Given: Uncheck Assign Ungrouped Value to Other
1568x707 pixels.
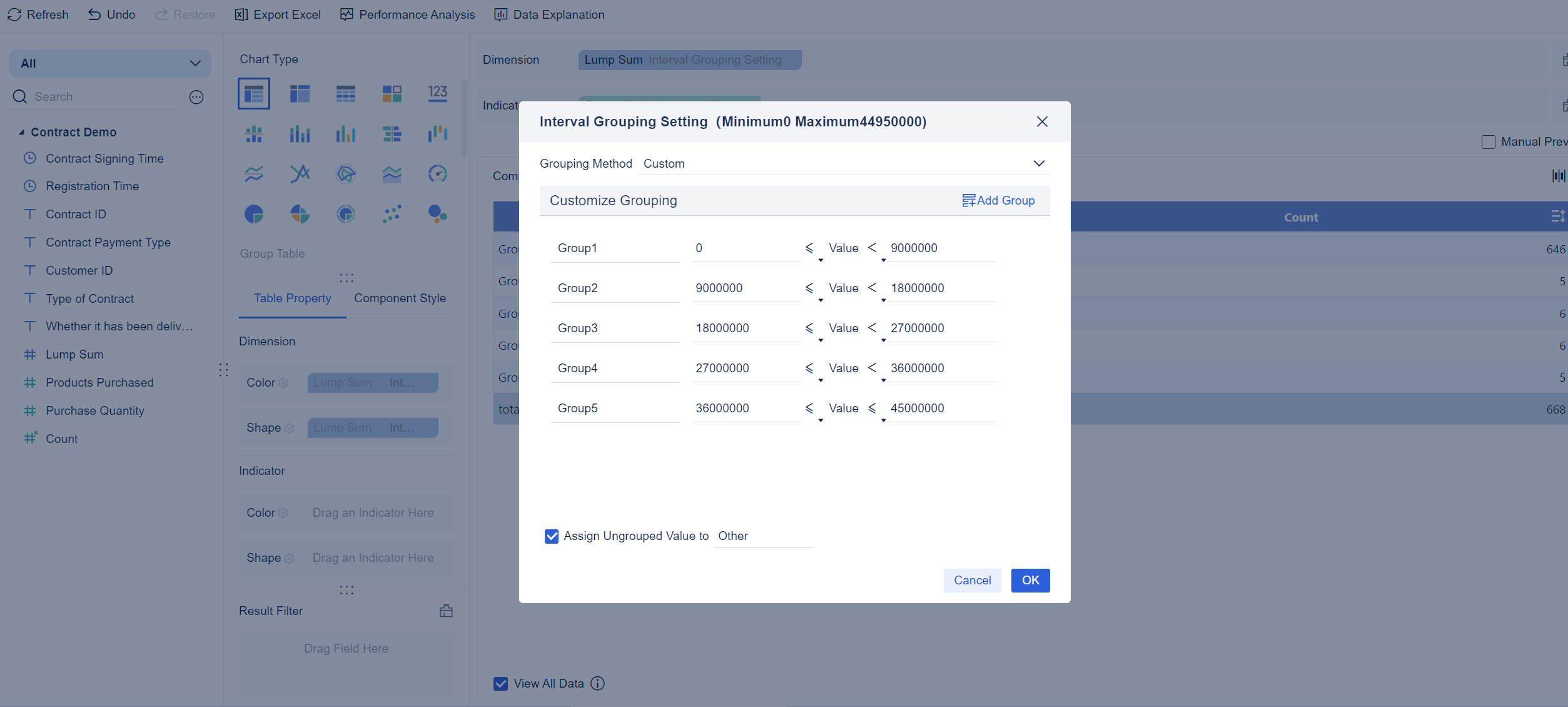Looking at the screenshot, I should pyautogui.click(x=551, y=536).
